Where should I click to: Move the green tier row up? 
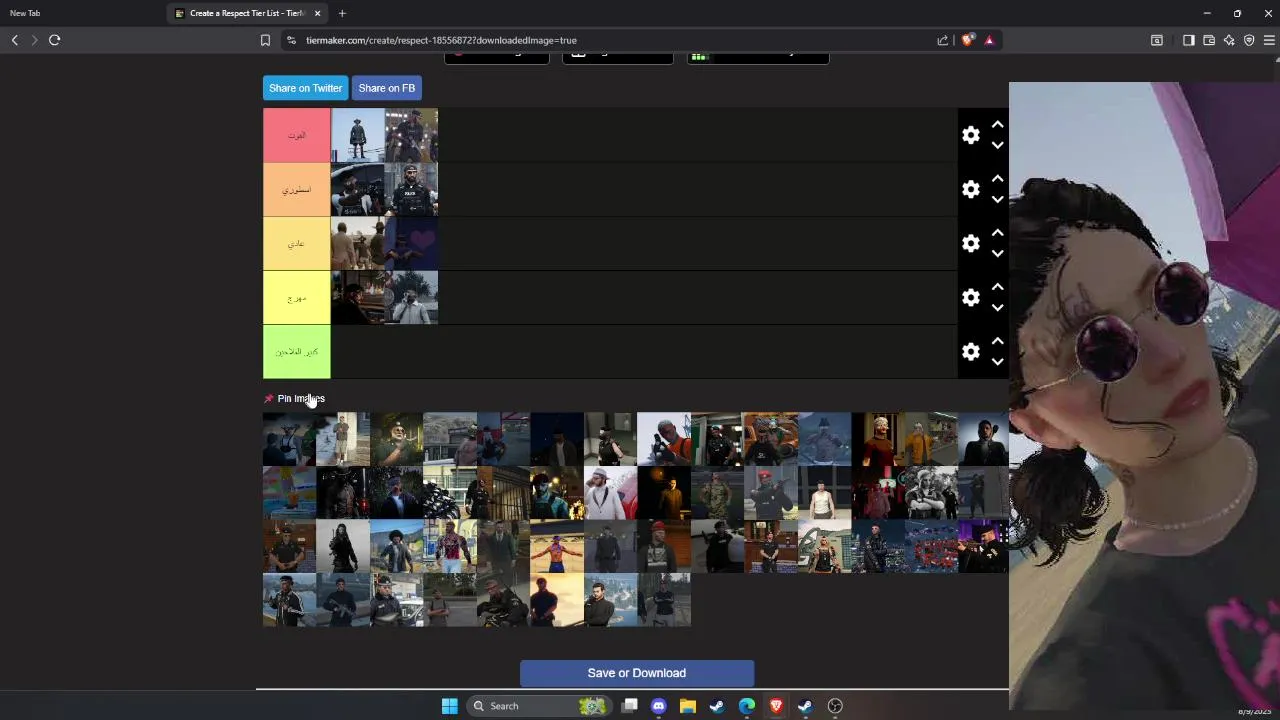click(997, 341)
